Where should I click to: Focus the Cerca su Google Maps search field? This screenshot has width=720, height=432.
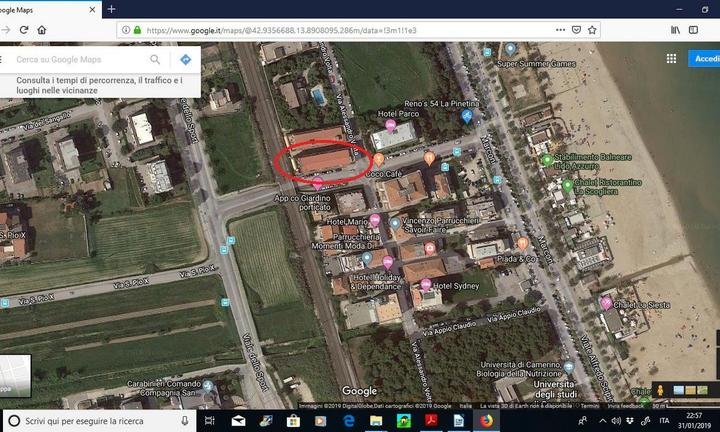pyautogui.click(x=75, y=60)
